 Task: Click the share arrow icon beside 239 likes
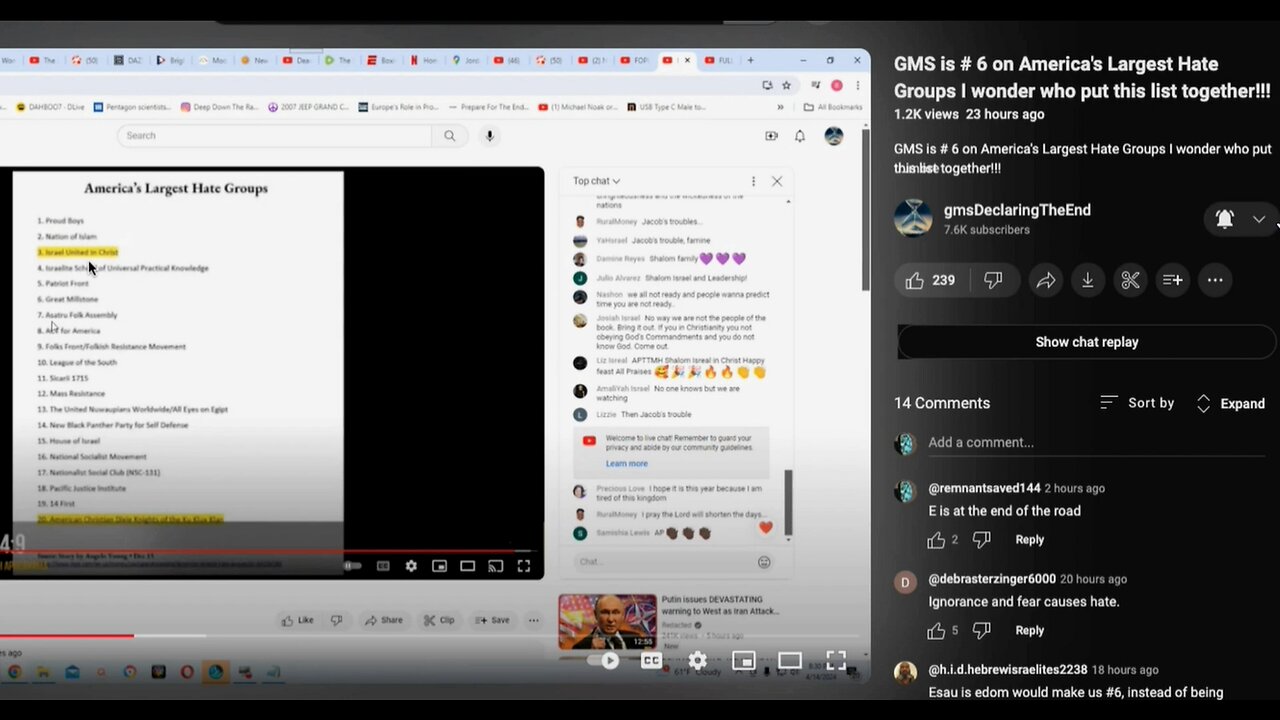[x=1046, y=281]
